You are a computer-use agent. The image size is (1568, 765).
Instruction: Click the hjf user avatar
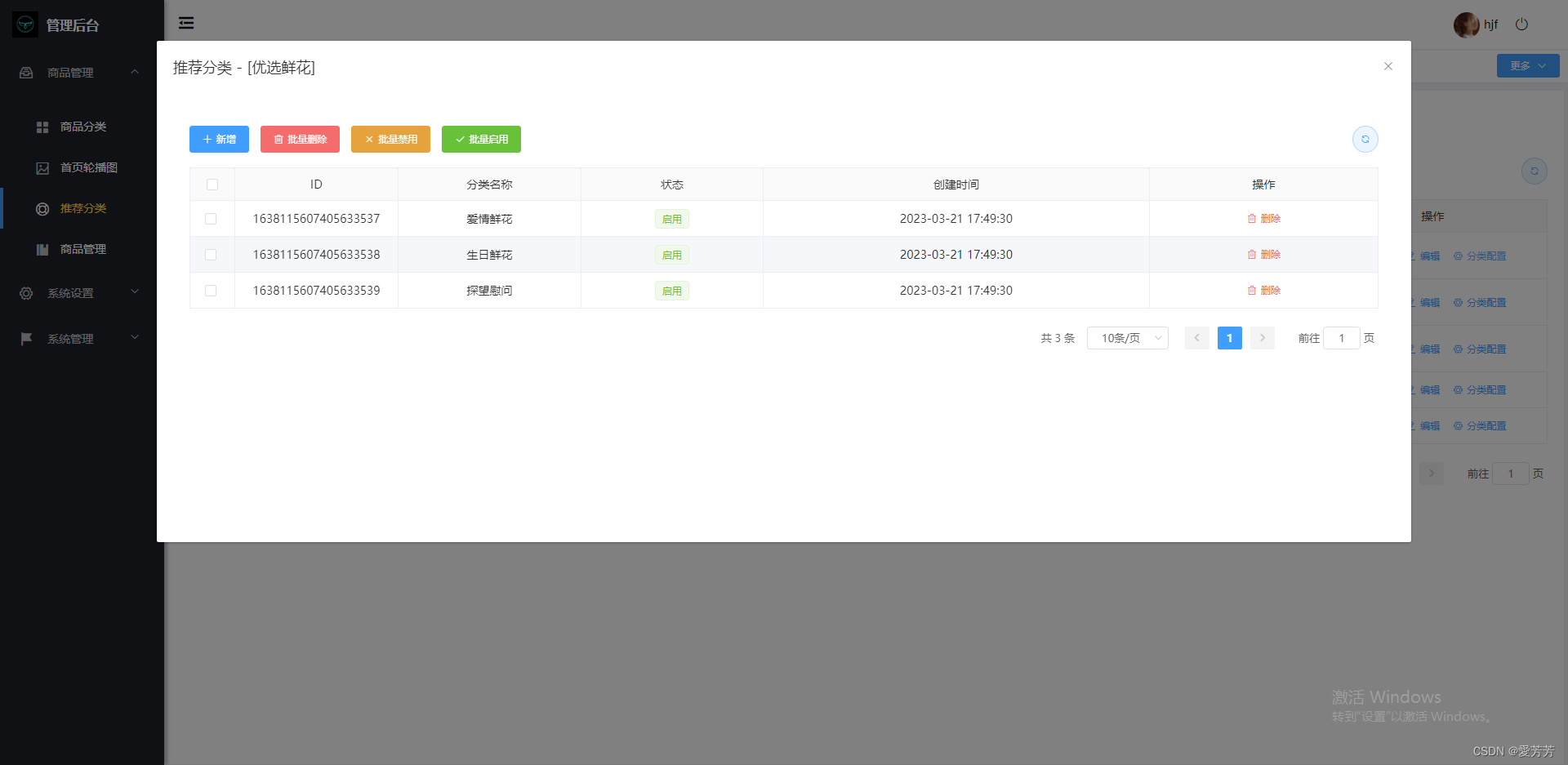coord(1466,24)
